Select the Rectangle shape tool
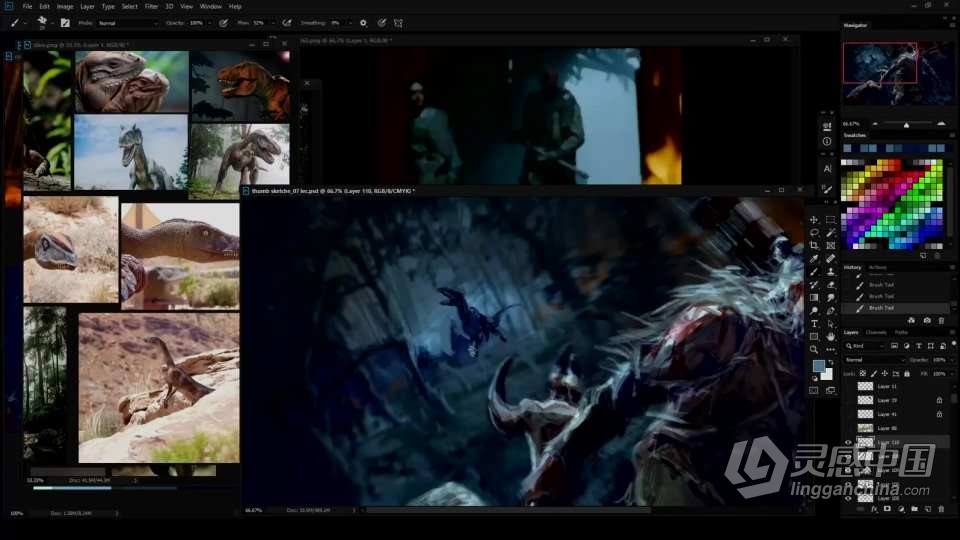Image resolution: width=960 pixels, height=540 pixels. [x=814, y=337]
